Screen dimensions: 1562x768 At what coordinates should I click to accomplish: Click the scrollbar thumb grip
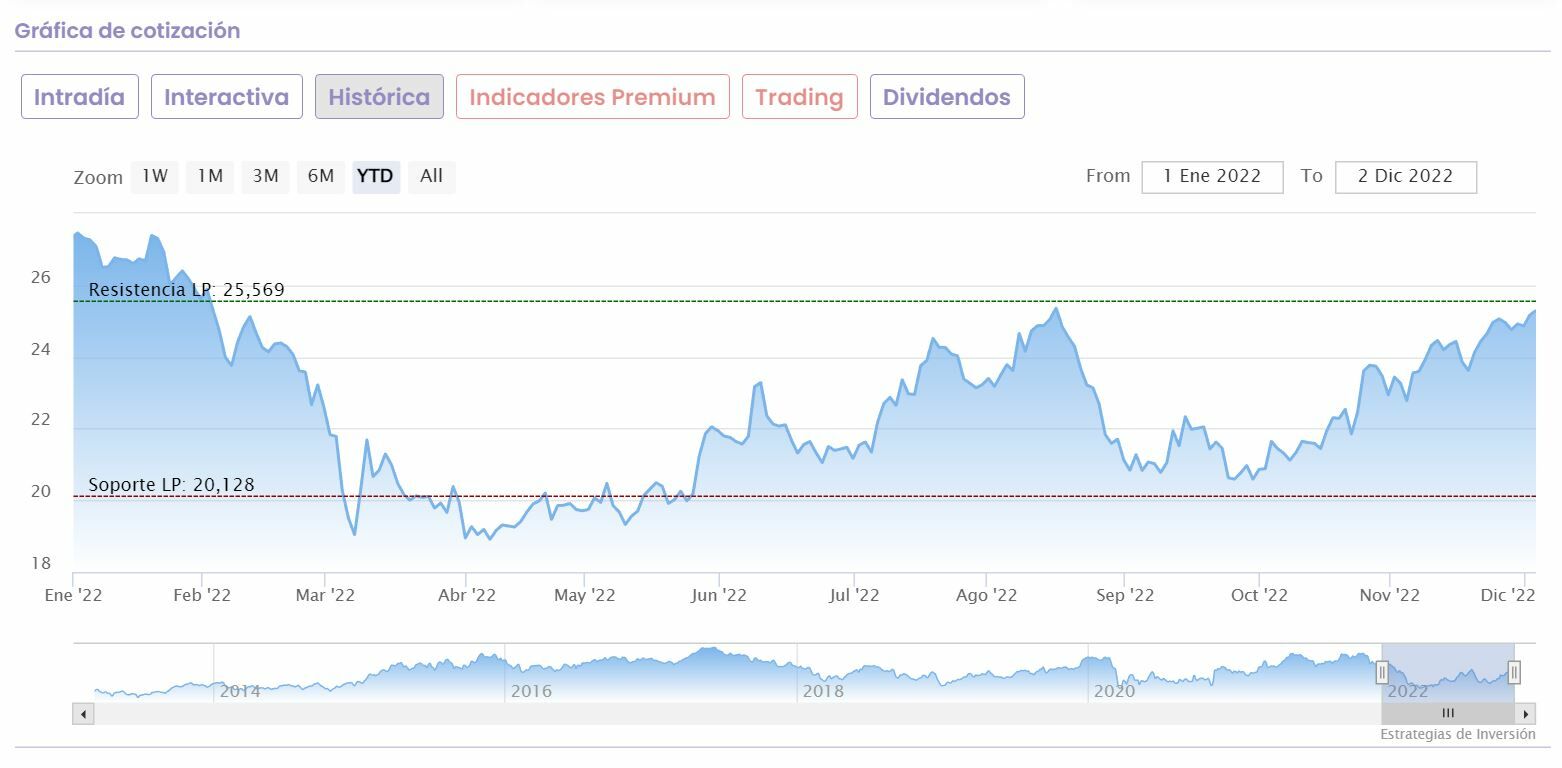click(x=1448, y=714)
